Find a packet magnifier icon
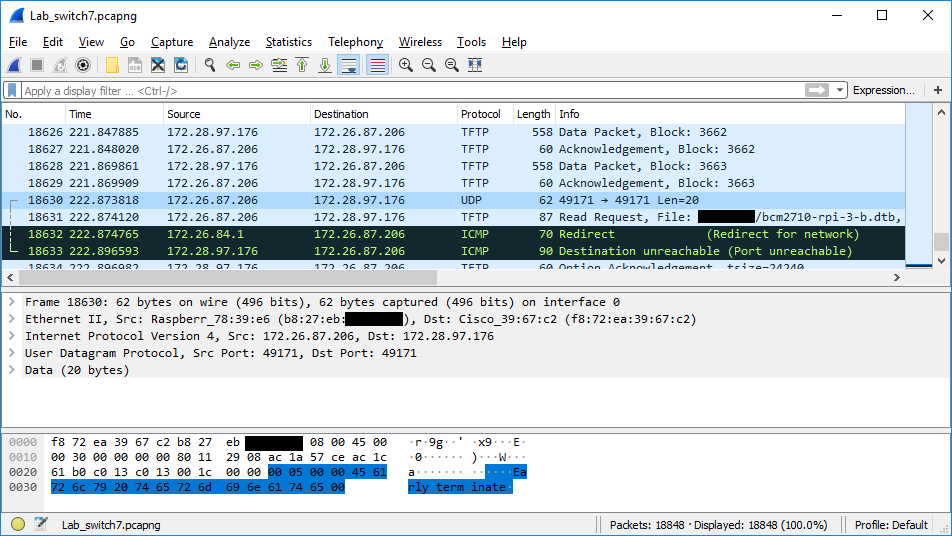 pyautogui.click(x=210, y=65)
